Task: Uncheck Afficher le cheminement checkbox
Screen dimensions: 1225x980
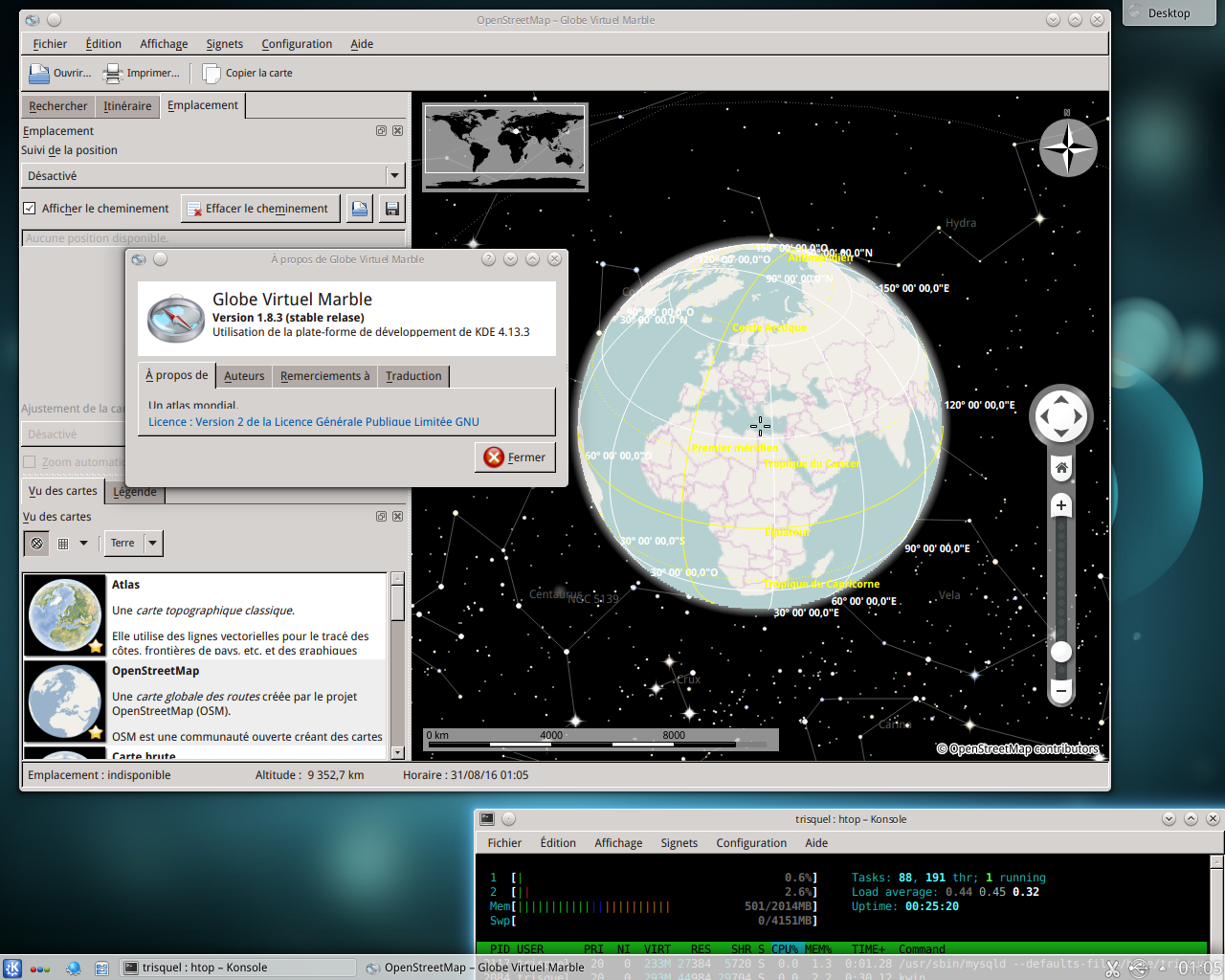Action: (x=30, y=209)
